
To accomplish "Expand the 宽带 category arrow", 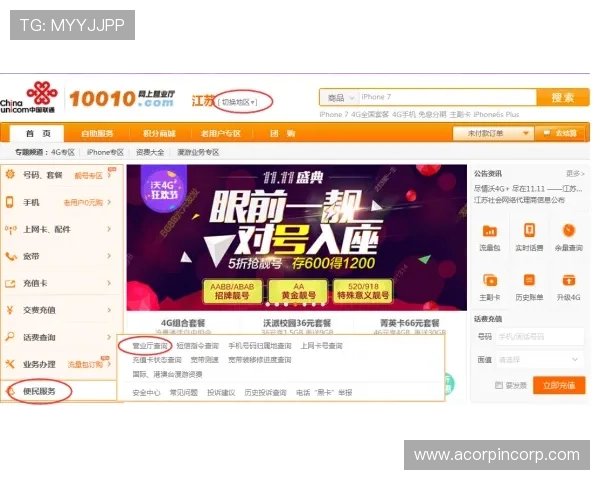I will pyautogui.click(x=109, y=256).
